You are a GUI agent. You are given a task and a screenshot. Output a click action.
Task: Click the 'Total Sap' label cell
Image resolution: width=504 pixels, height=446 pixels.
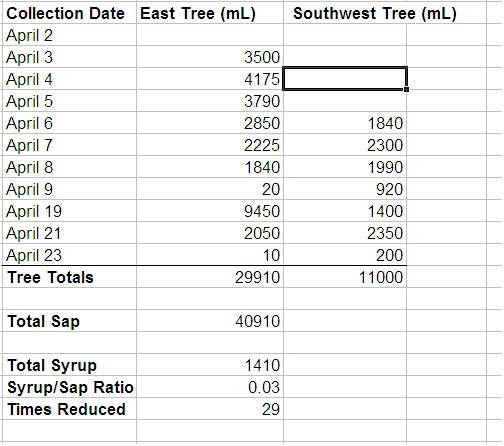click(69, 321)
